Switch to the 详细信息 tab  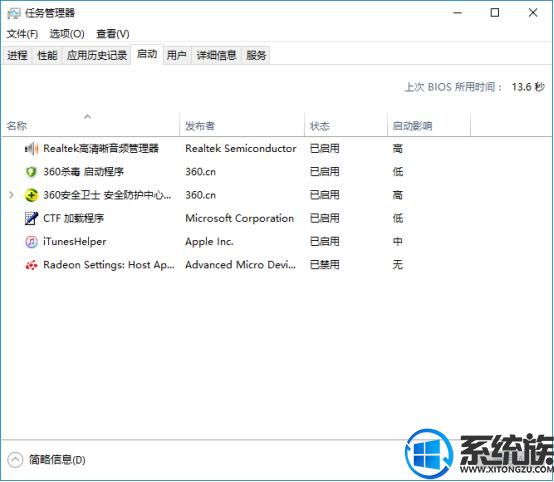[x=216, y=55]
